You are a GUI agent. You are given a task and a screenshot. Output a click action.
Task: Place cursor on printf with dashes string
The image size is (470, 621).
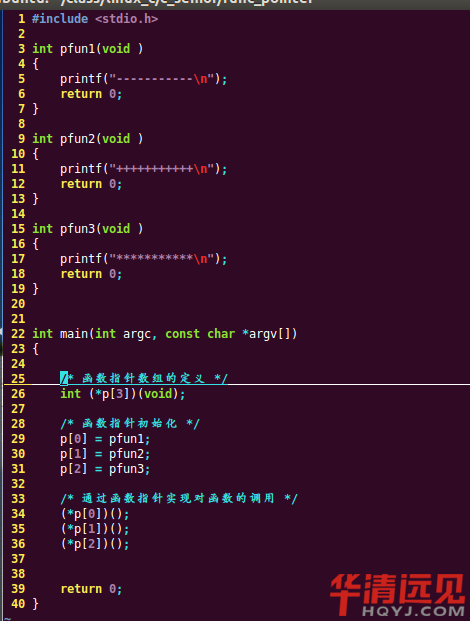(144, 79)
